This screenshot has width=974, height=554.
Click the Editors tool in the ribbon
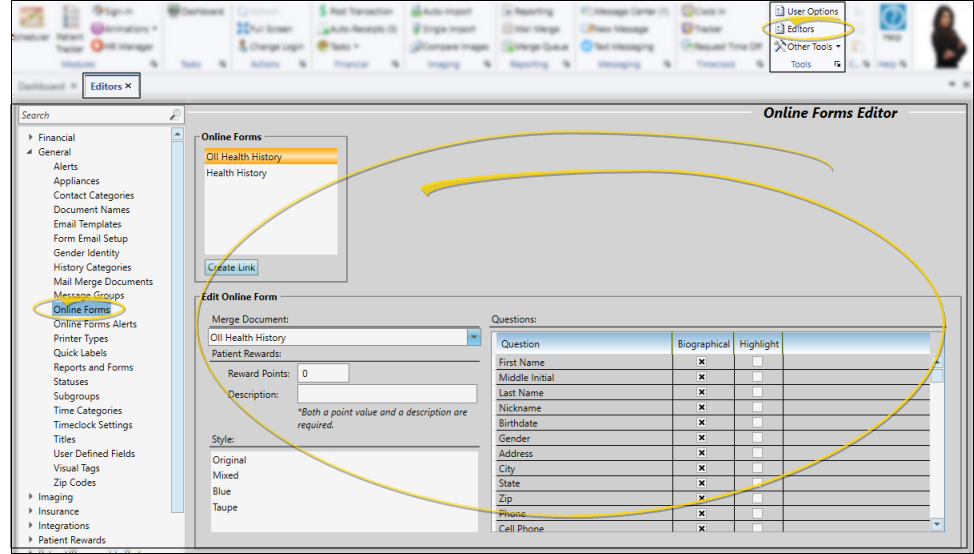pyautogui.click(x=800, y=29)
